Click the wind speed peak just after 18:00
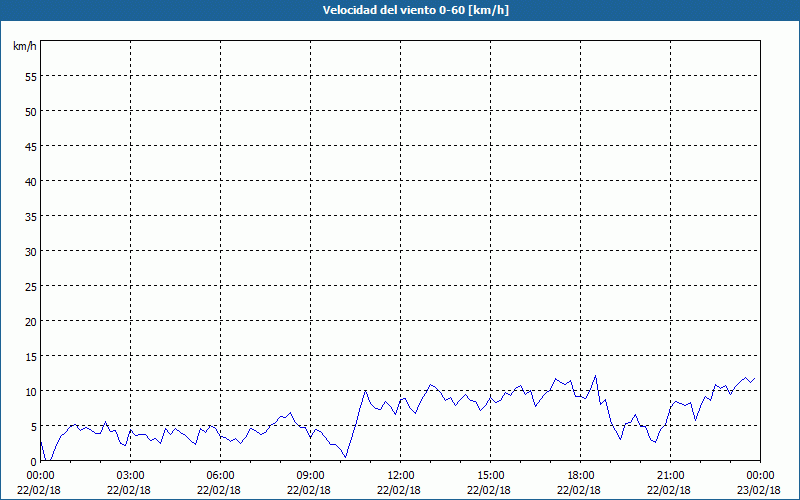Image resolution: width=800 pixels, height=500 pixels. coord(595,376)
